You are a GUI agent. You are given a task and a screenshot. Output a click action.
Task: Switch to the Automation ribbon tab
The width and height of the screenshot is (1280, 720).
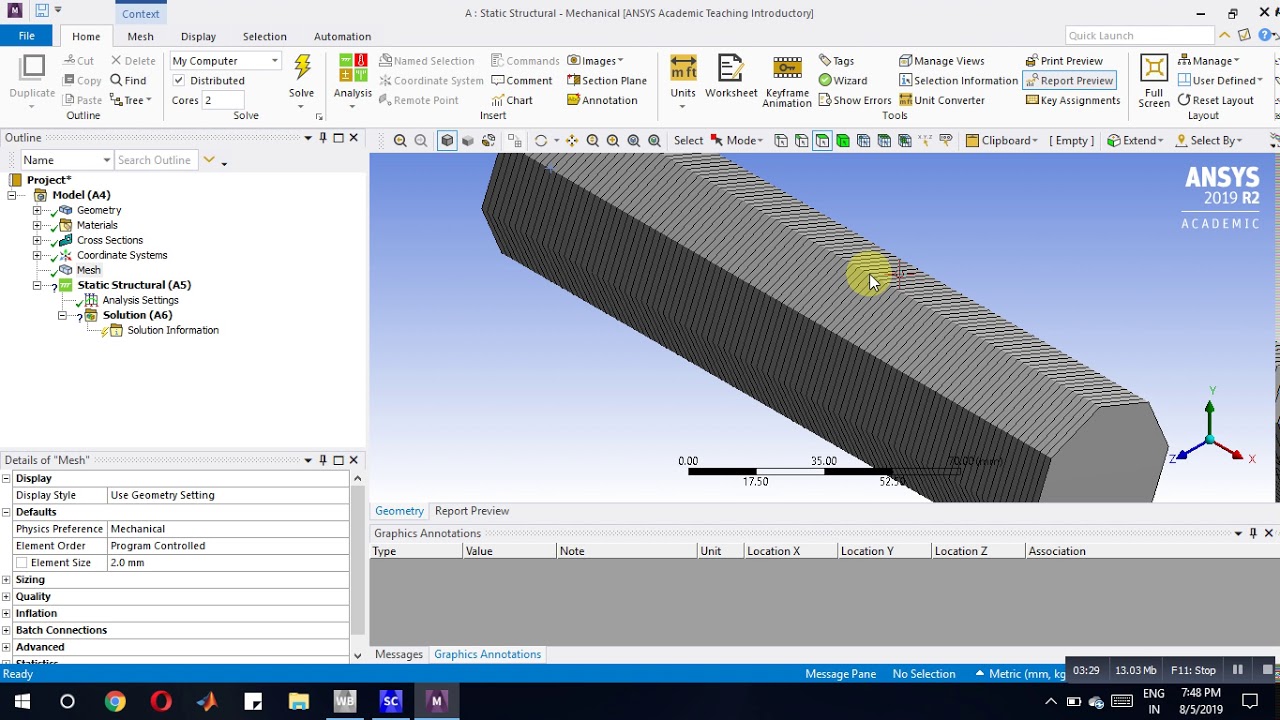pos(342,36)
